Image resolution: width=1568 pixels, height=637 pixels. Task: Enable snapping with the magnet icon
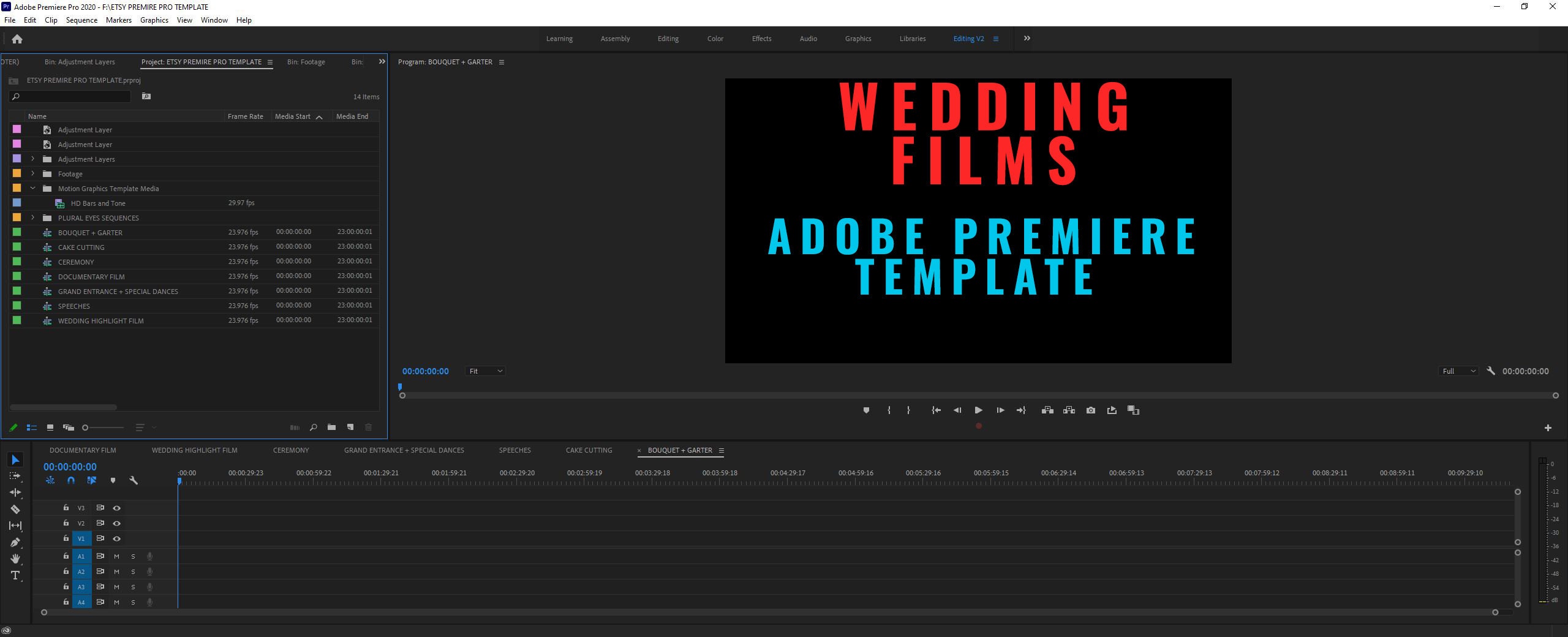tap(70, 481)
